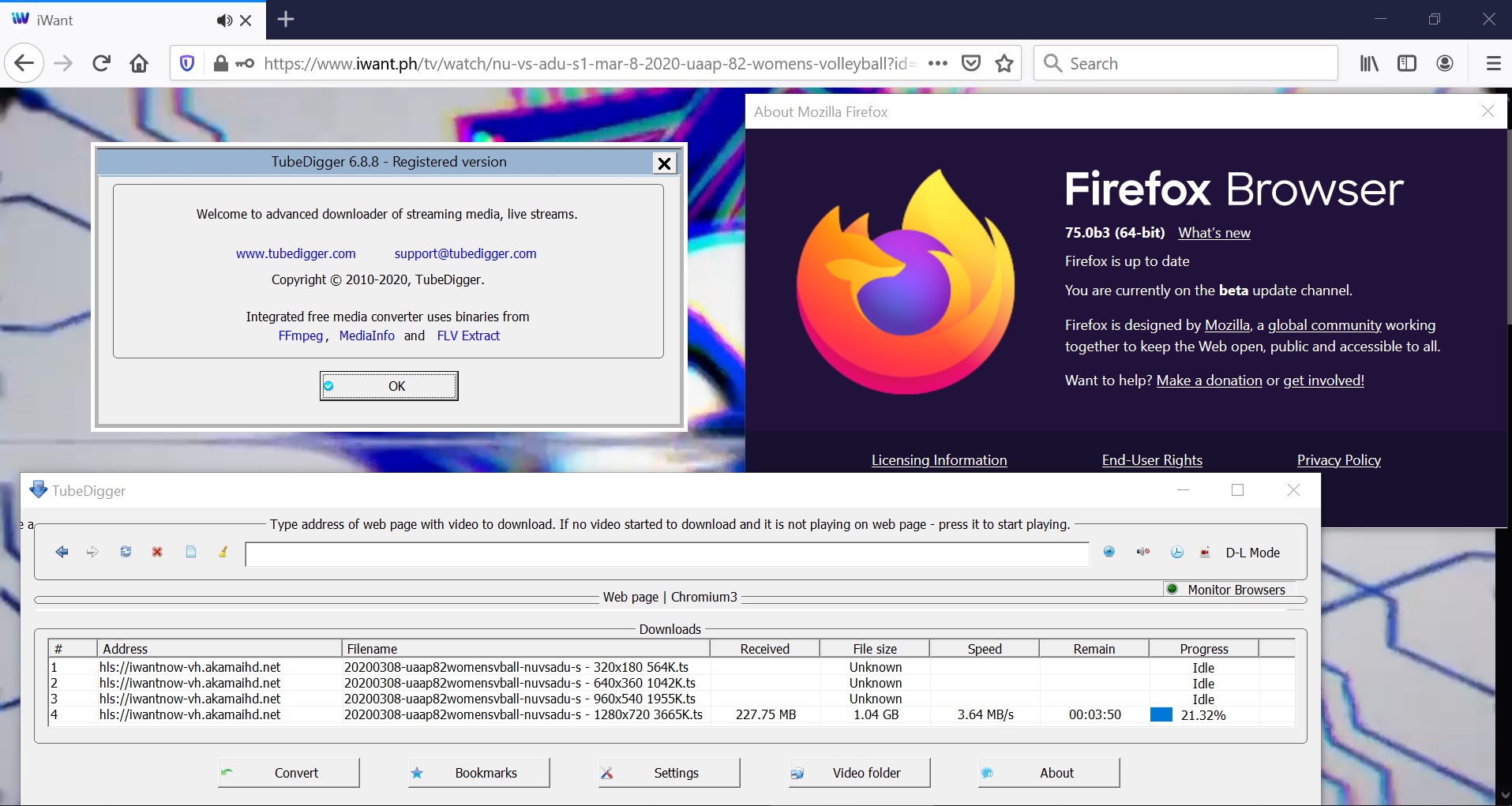Click the Filename column header

point(526,649)
